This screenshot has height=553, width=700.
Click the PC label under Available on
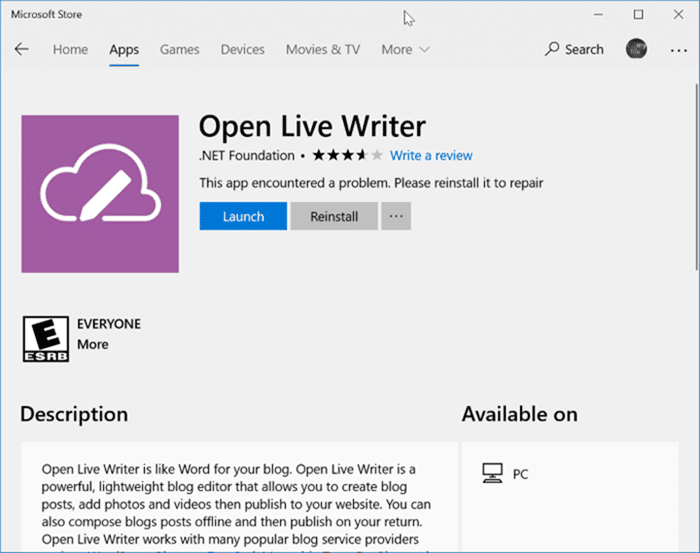click(520, 474)
